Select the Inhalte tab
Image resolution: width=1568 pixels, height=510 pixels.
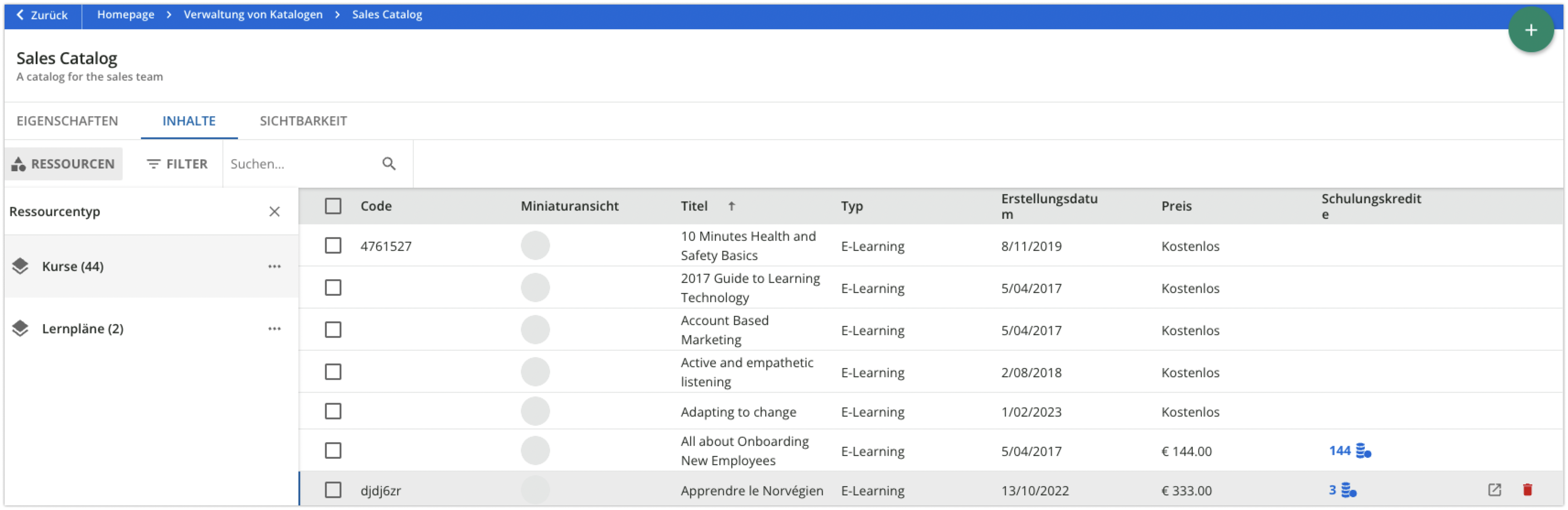[189, 120]
